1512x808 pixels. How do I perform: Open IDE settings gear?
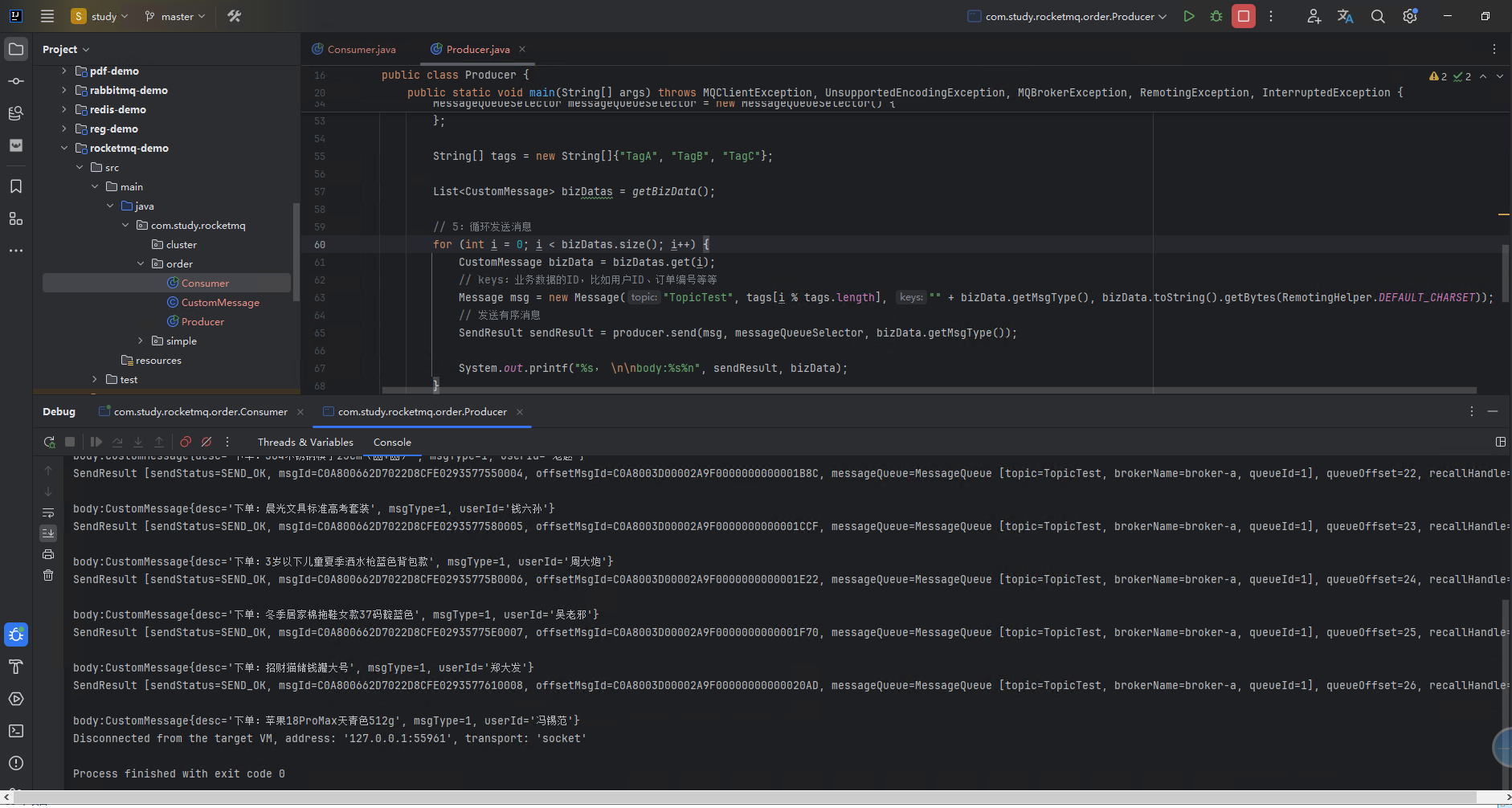click(x=1410, y=16)
